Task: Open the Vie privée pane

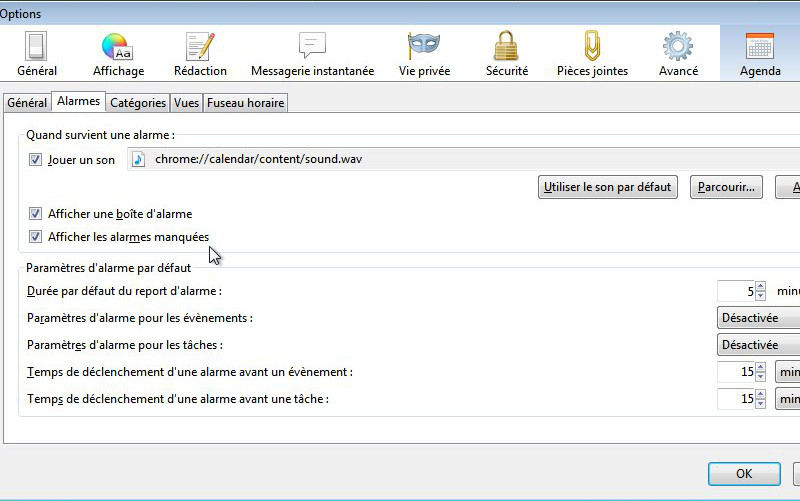Action: coord(424,54)
